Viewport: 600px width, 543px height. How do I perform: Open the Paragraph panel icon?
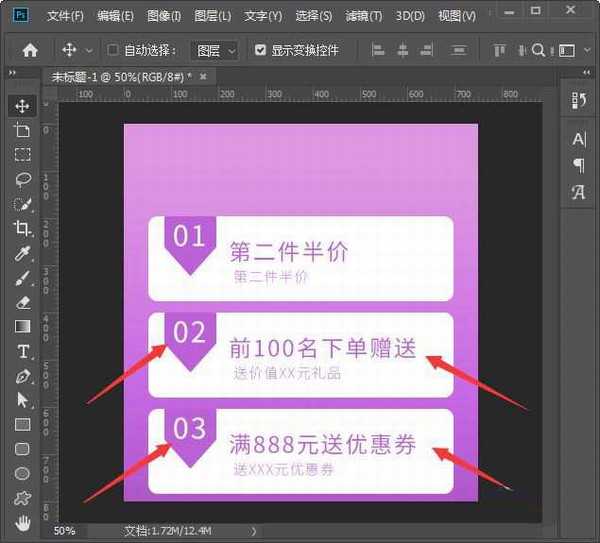[x=578, y=165]
